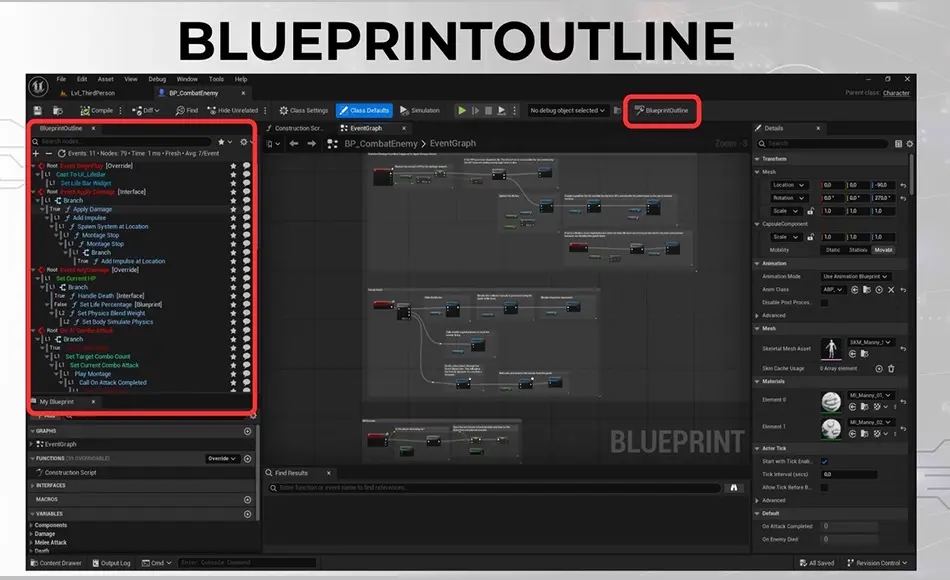Navigate back in the graph editor

[294, 144]
